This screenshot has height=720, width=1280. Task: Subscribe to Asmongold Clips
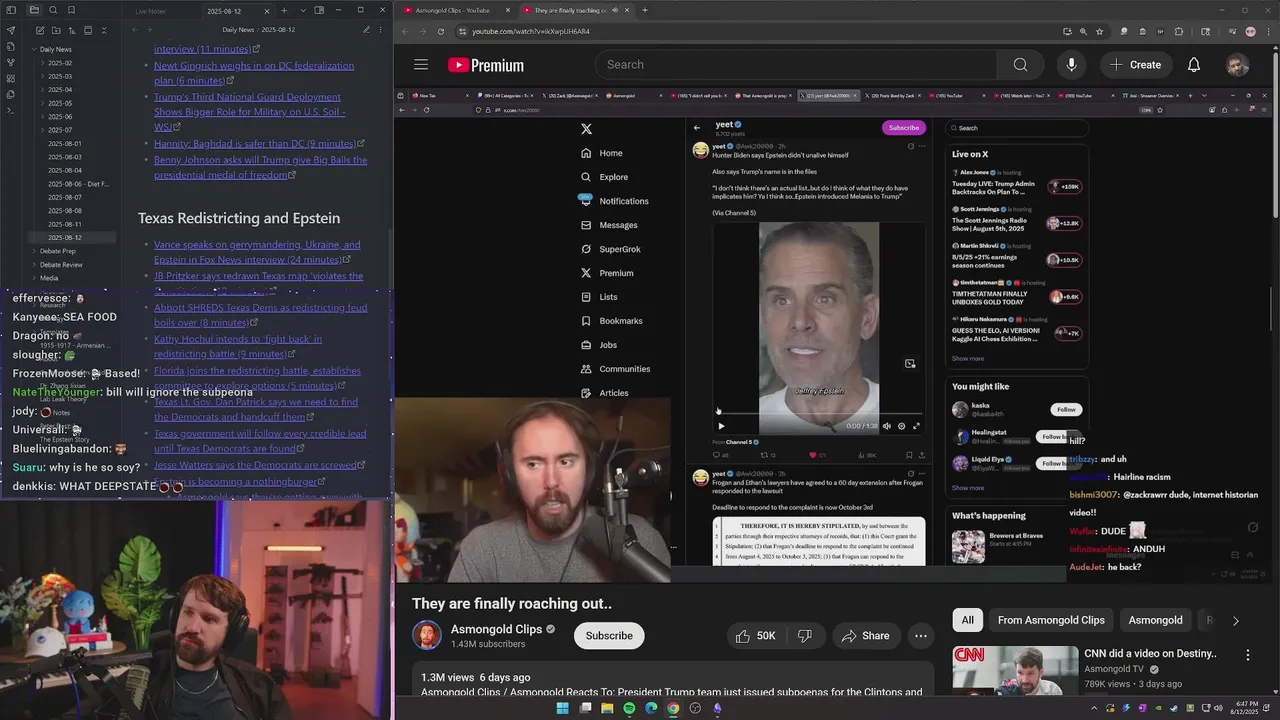(x=609, y=636)
